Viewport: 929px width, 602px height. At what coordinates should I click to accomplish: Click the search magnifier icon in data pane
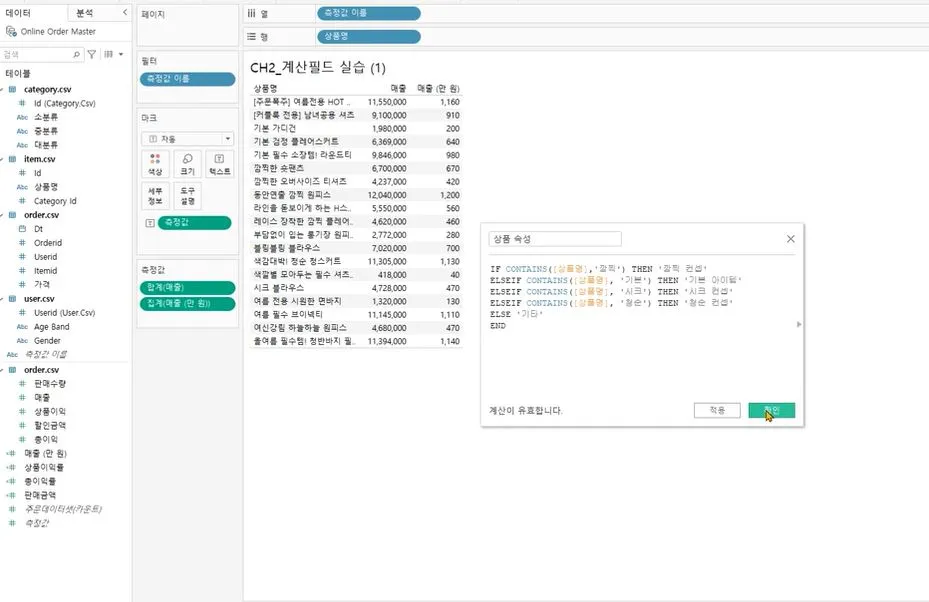[76, 55]
